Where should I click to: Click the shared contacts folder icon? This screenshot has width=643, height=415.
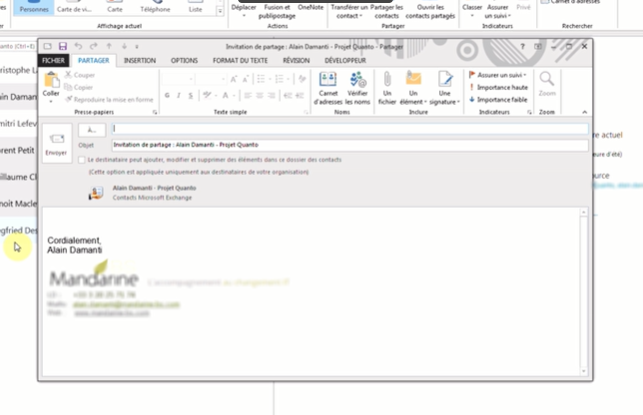point(96,193)
